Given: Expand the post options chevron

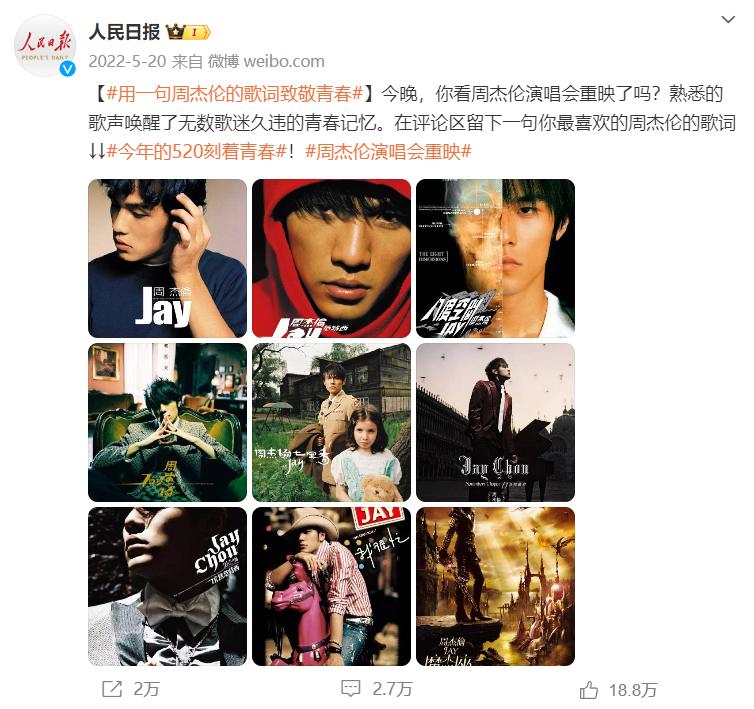Looking at the screenshot, I should [728, 20].
